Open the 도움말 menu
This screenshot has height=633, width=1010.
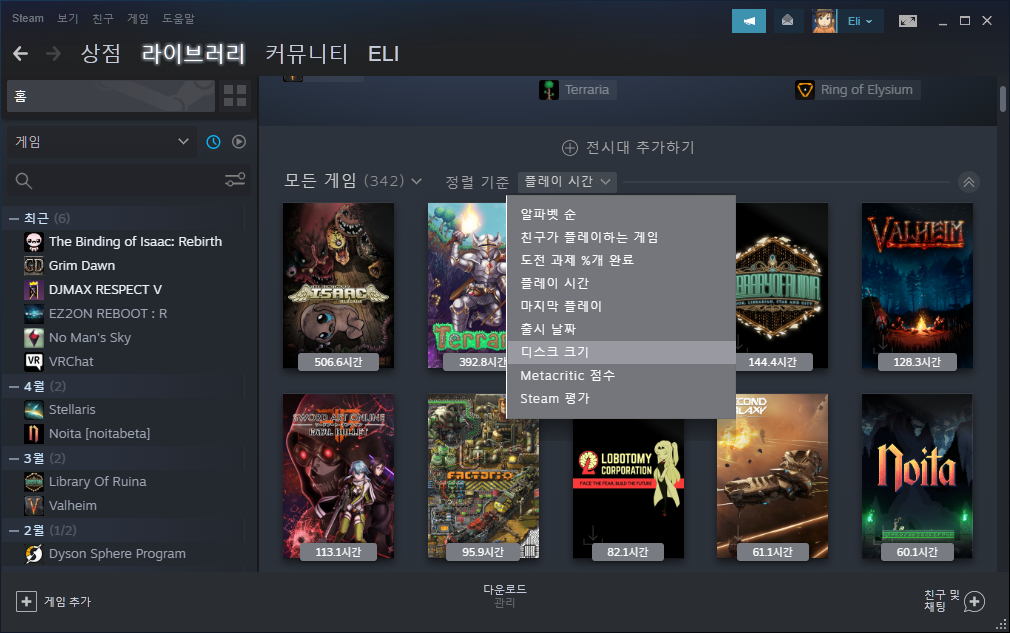178,19
